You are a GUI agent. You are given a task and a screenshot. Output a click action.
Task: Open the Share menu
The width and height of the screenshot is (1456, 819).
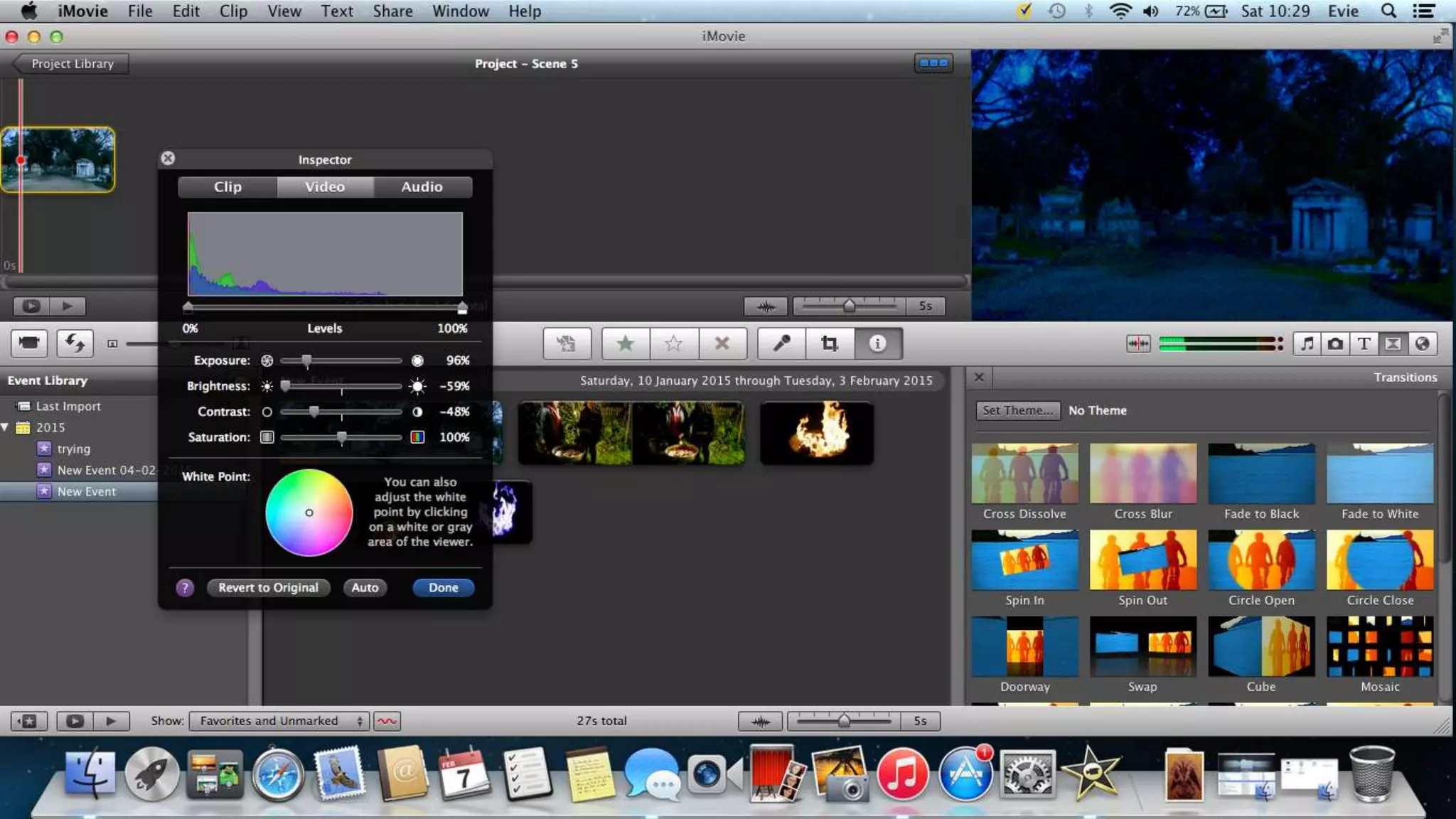[x=392, y=11]
